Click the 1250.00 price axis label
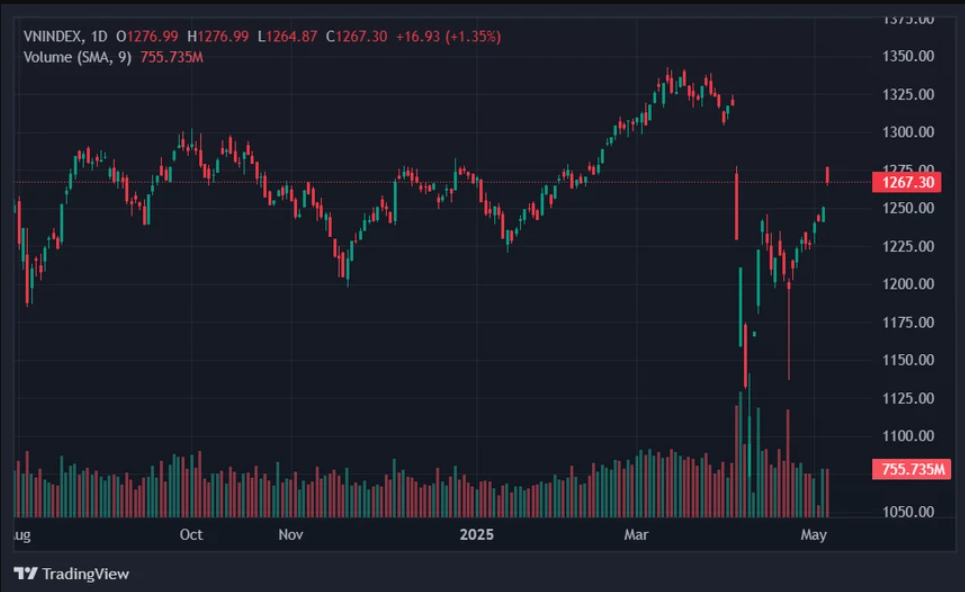 pyautogui.click(x=908, y=208)
